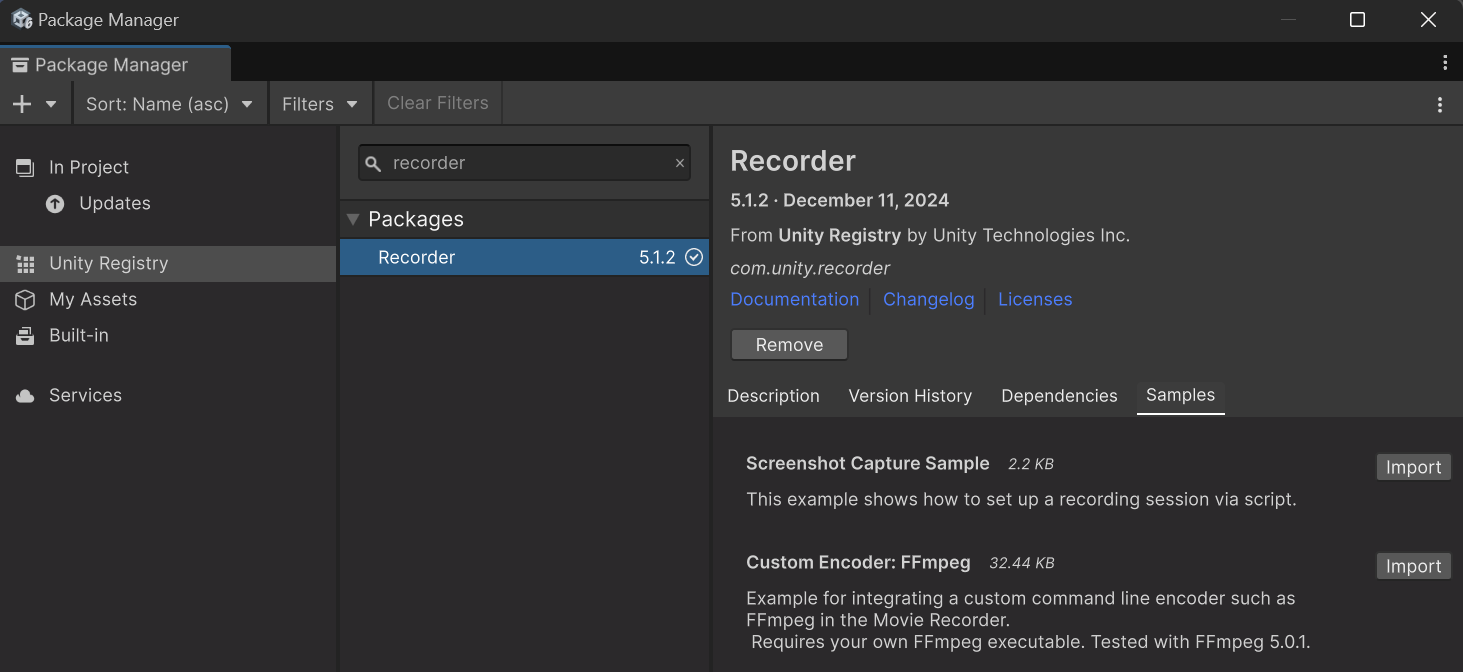1463x672 pixels.
Task: Click the search magnifier icon
Action: point(373,163)
